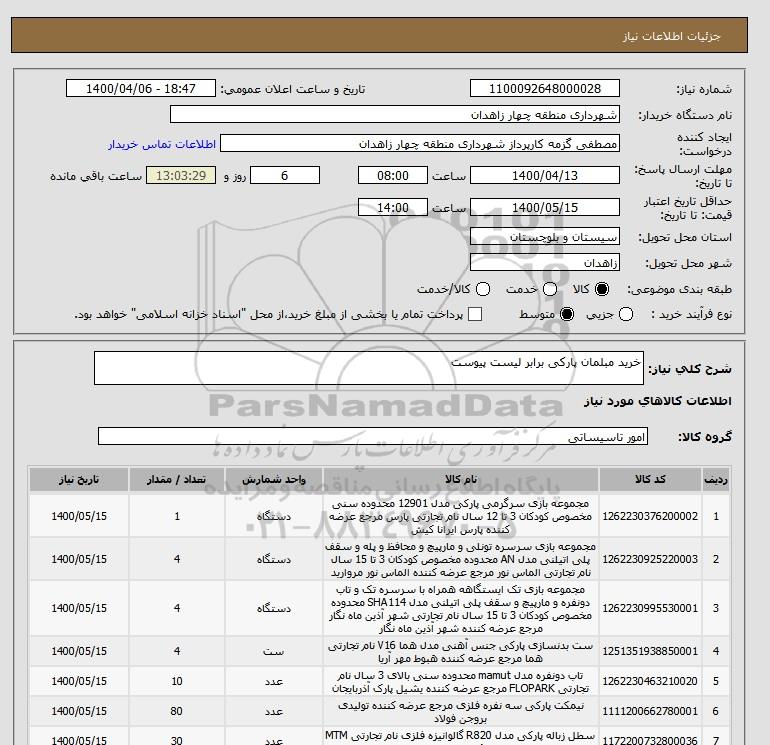Click item name ست بدنسازی پارکی هما V16
Viewport: 770px width, 745px height.
(461, 651)
